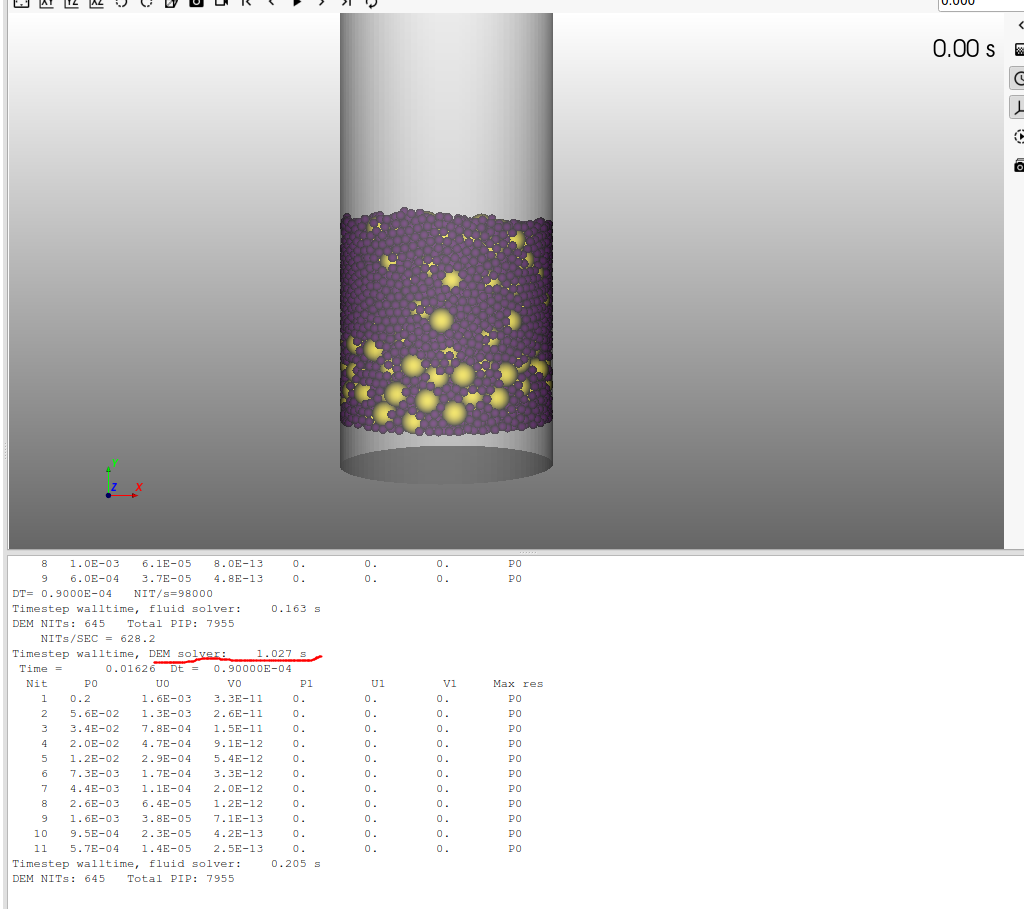Toggle the orientation axes button in sidebar
Image resolution: width=1024 pixels, height=909 pixels.
click(x=1018, y=108)
